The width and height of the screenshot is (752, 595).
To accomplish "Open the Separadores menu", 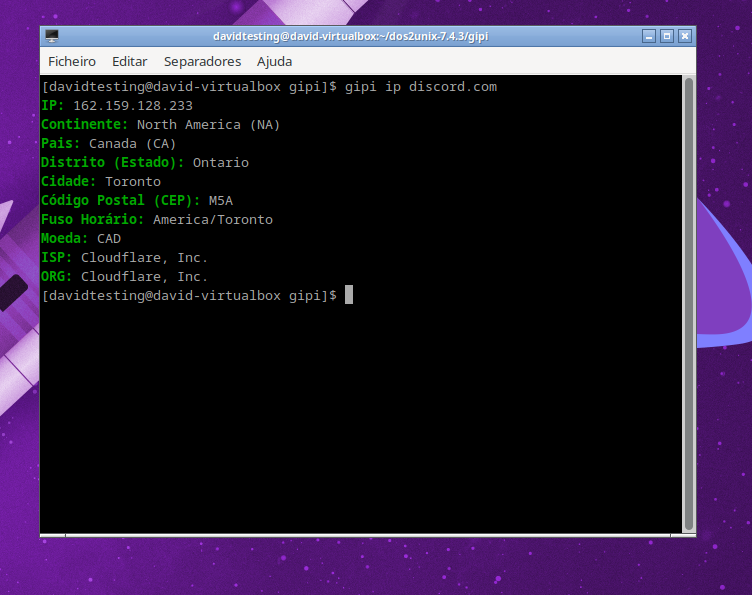I will tap(202, 61).
